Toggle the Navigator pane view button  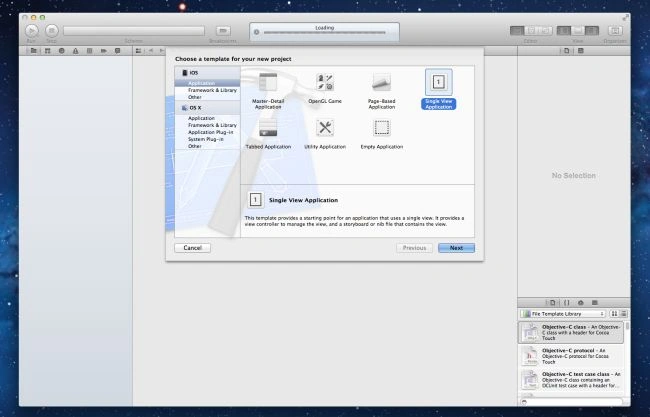[563, 31]
